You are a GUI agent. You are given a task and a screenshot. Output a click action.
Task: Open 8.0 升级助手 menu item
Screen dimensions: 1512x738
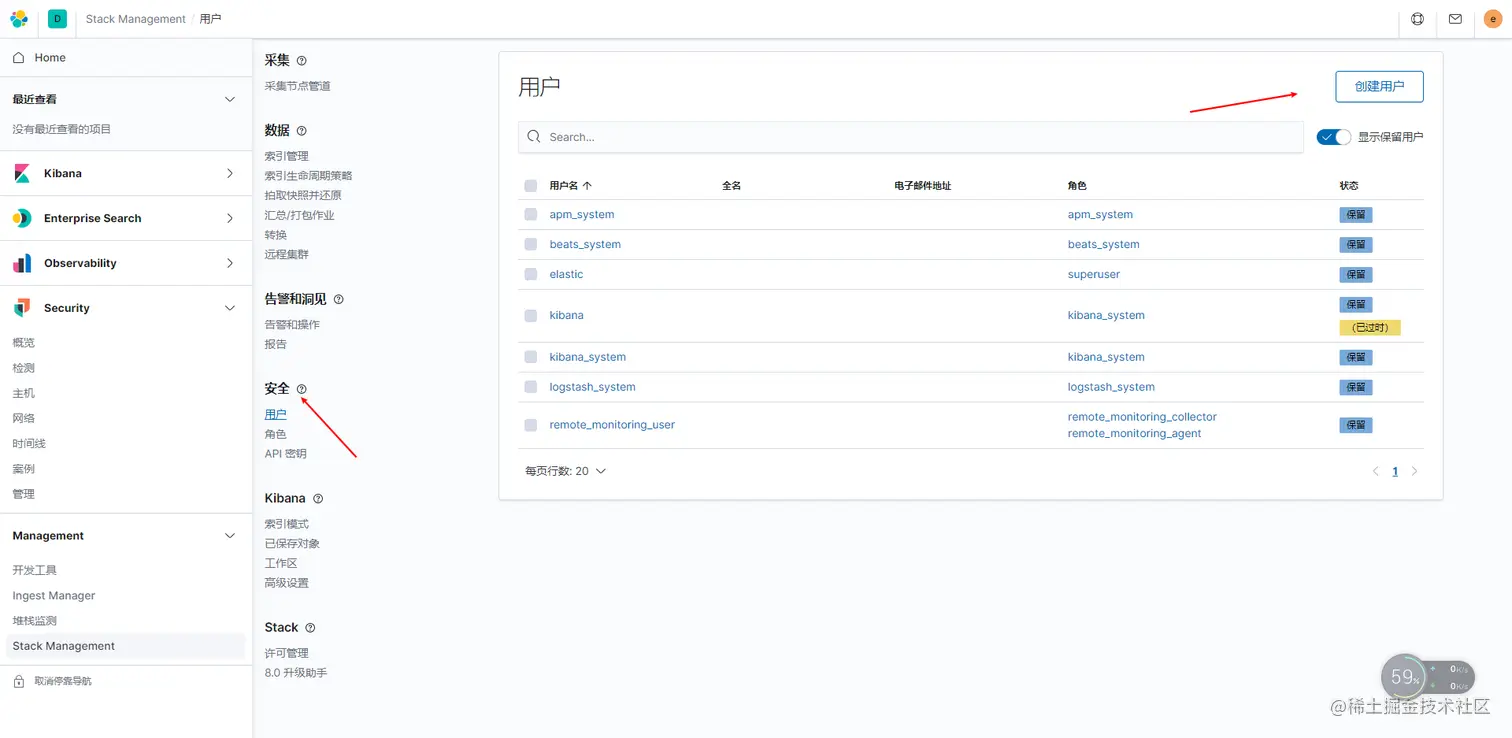[296, 673]
